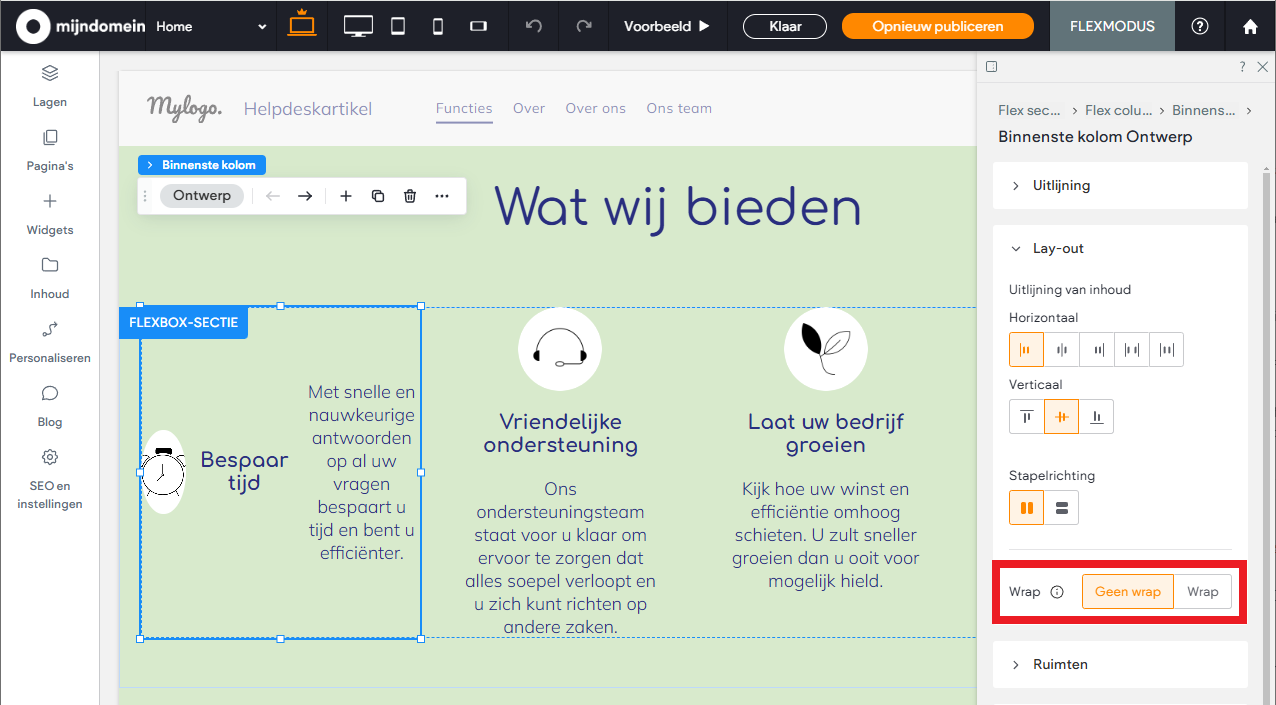The height and width of the screenshot is (705, 1276).
Task: Click the FLEXBOX-SECTIE label on canvas
Action: [183, 322]
